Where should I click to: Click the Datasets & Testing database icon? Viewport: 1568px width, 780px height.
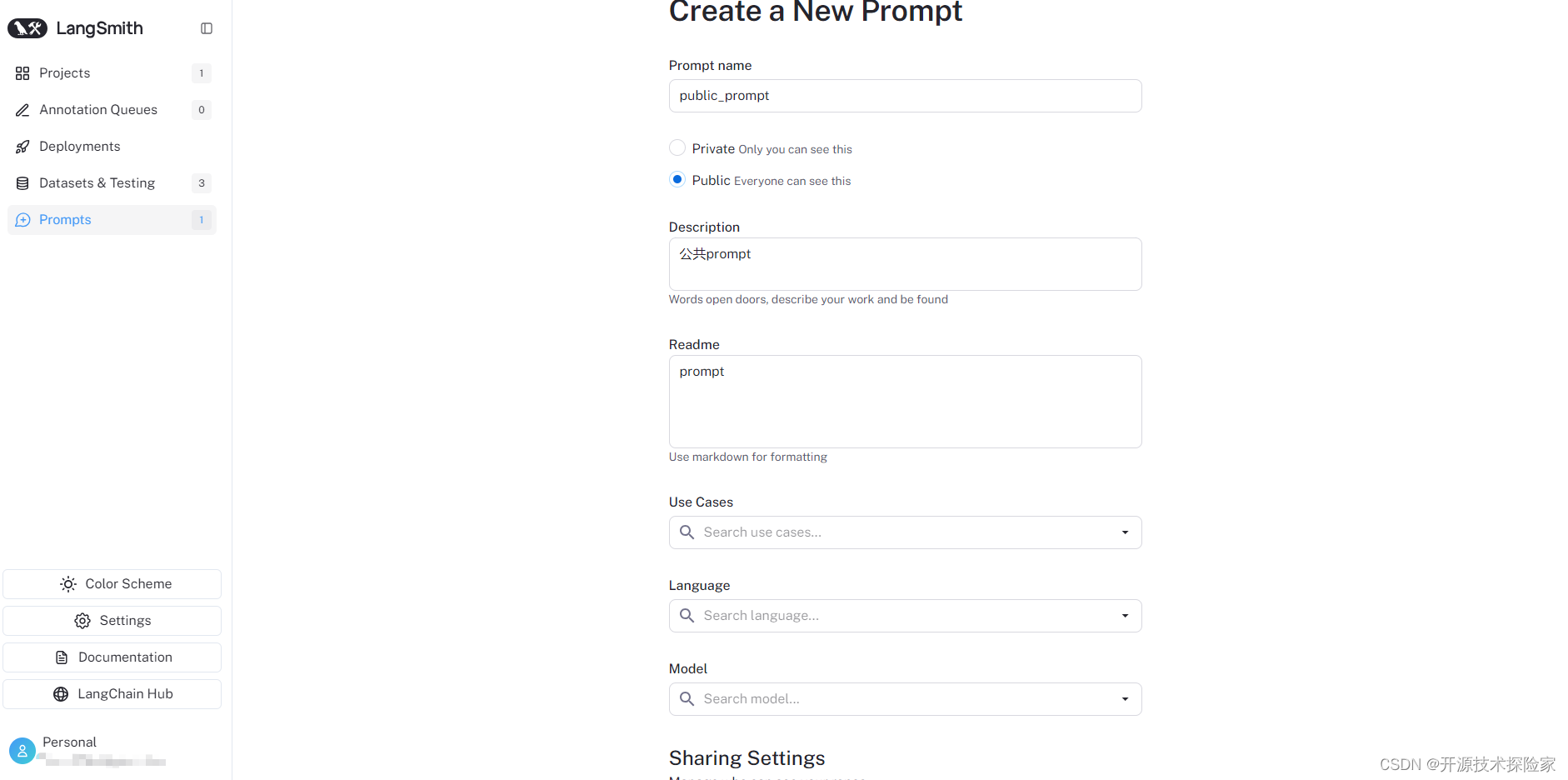(x=22, y=183)
